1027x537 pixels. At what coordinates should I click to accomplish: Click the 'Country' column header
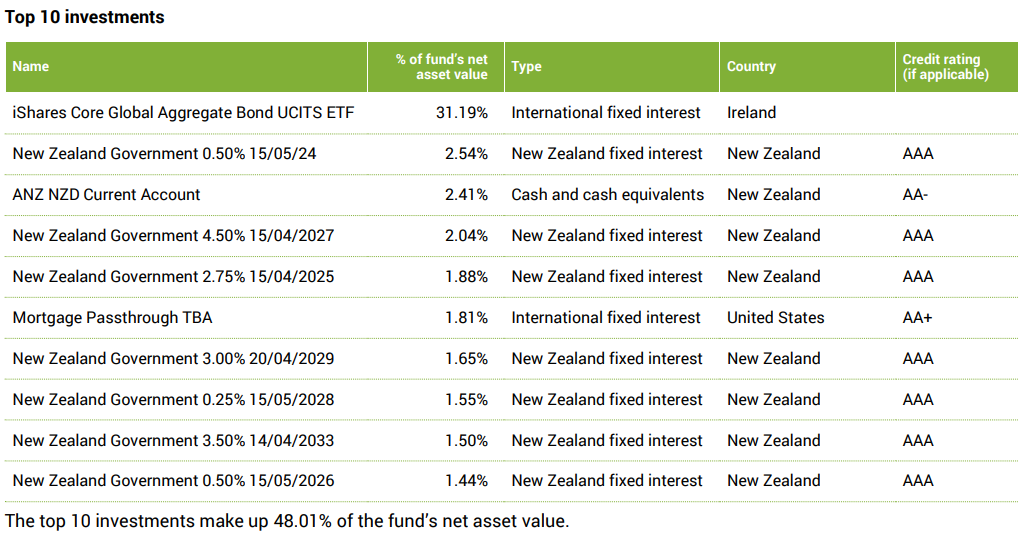point(751,66)
